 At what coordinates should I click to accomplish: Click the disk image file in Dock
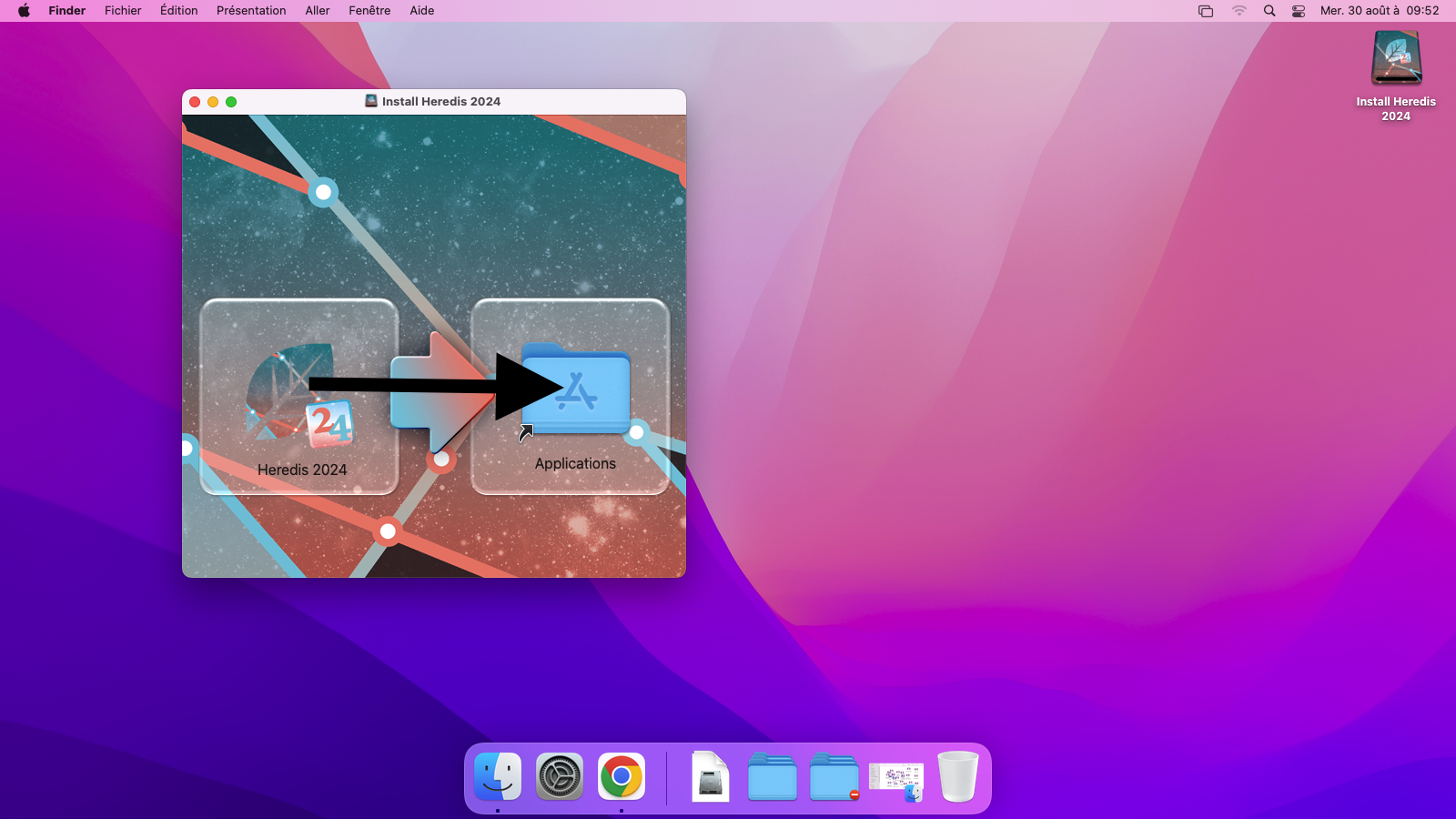click(711, 777)
